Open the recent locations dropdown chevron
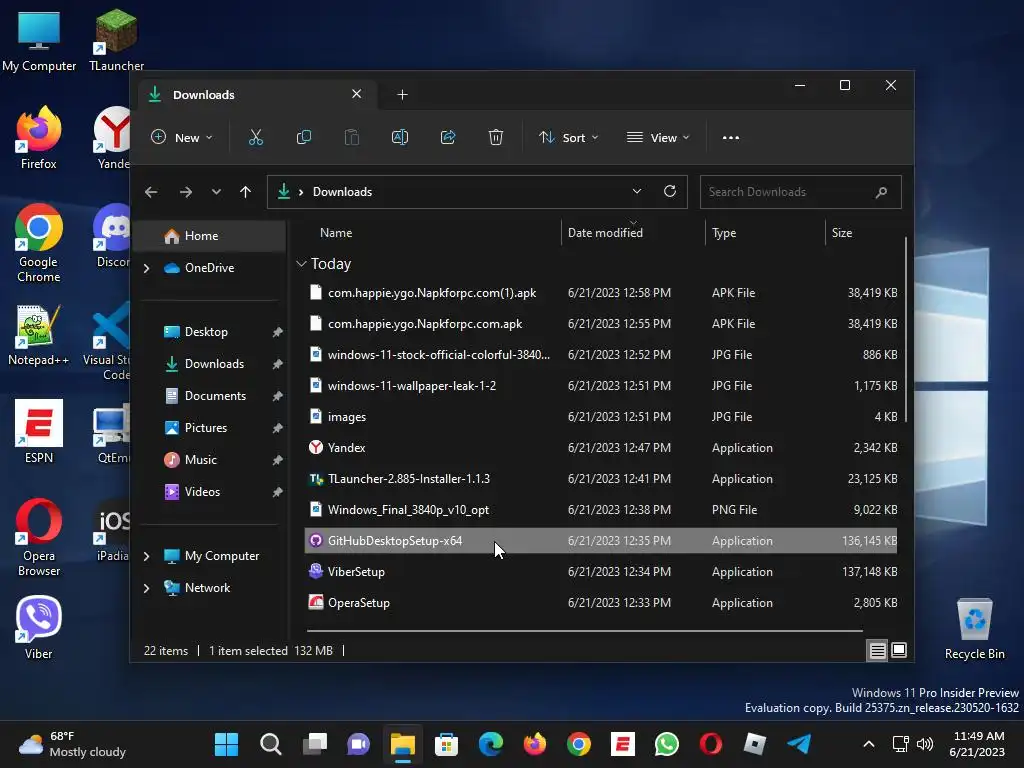 coord(216,192)
